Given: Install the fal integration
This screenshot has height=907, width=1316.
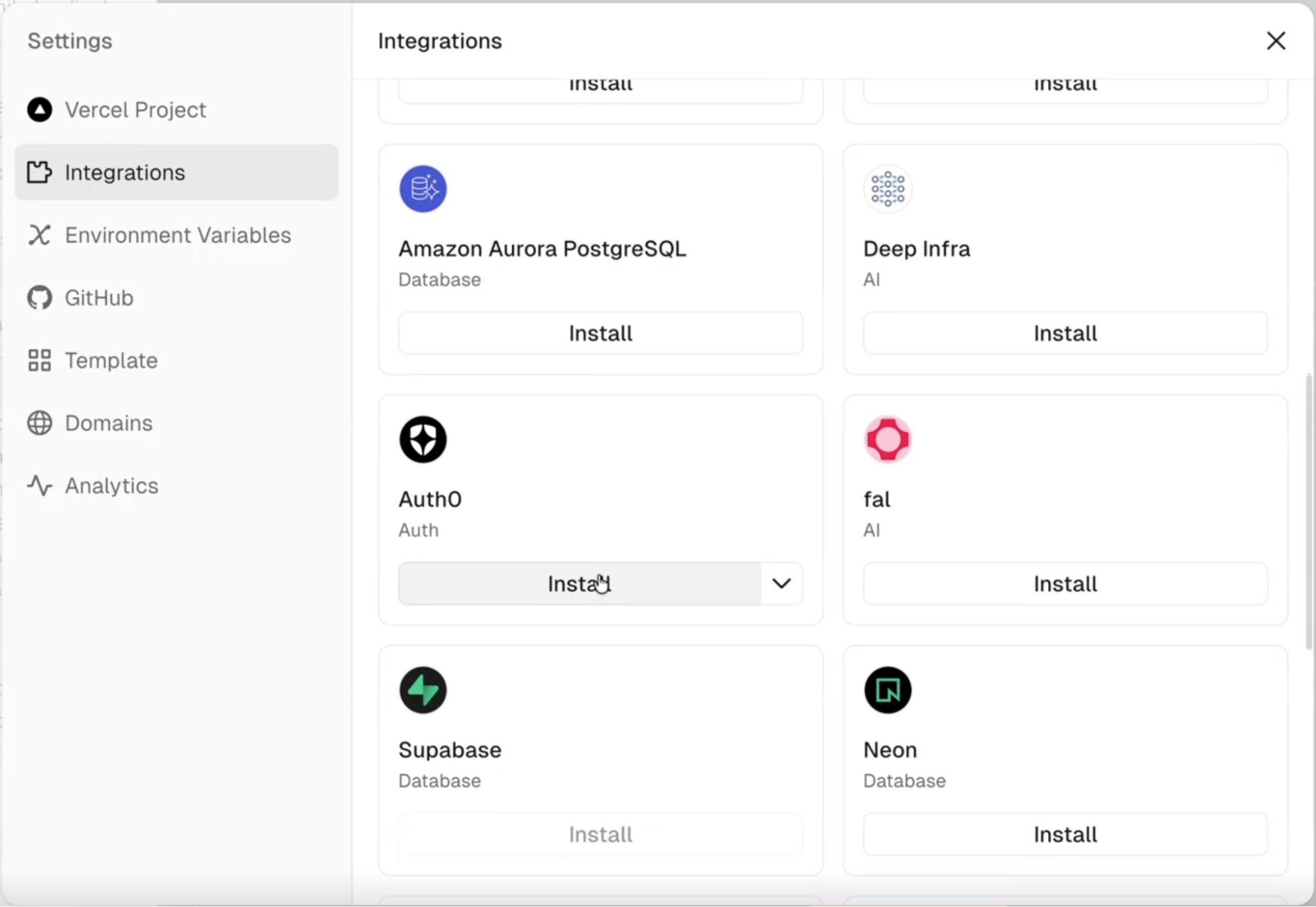Looking at the screenshot, I should [1065, 584].
